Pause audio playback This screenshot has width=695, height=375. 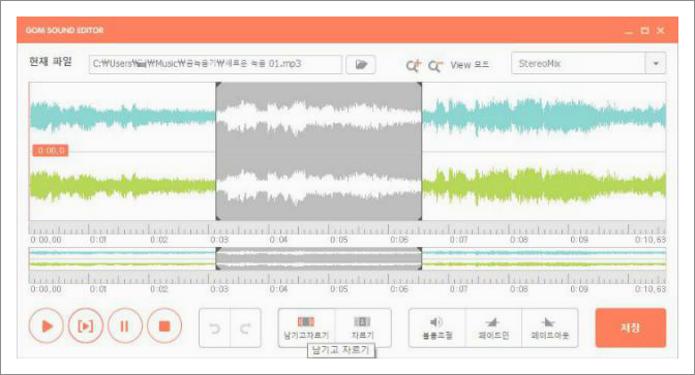pyautogui.click(x=125, y=326)
